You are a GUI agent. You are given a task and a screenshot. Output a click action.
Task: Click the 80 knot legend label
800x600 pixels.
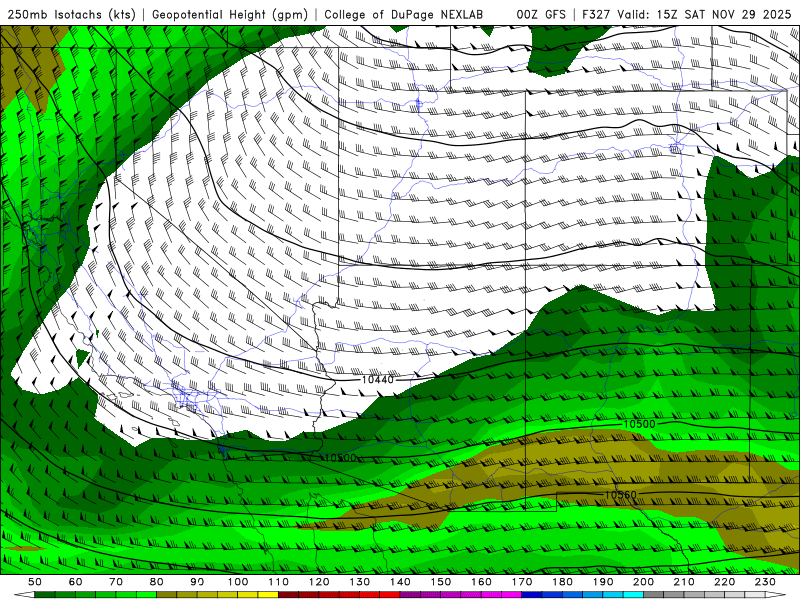[x=157, y=582]
